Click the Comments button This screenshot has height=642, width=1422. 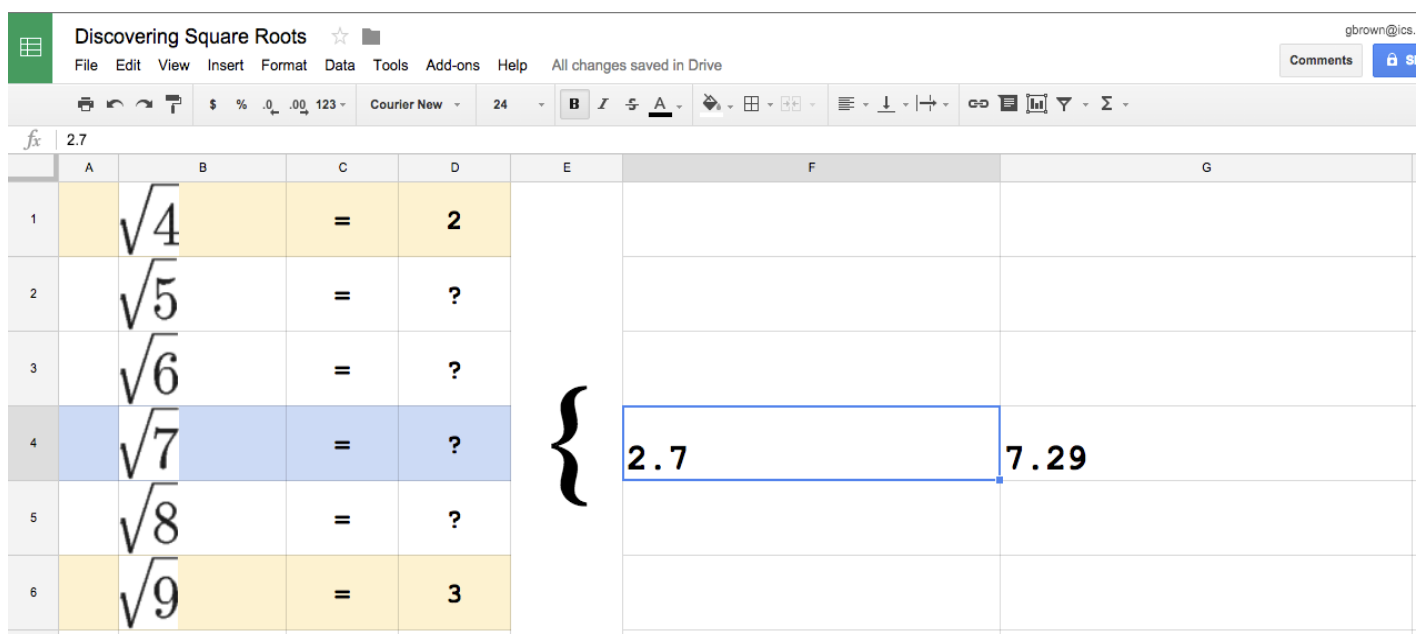click(1320, 60)
